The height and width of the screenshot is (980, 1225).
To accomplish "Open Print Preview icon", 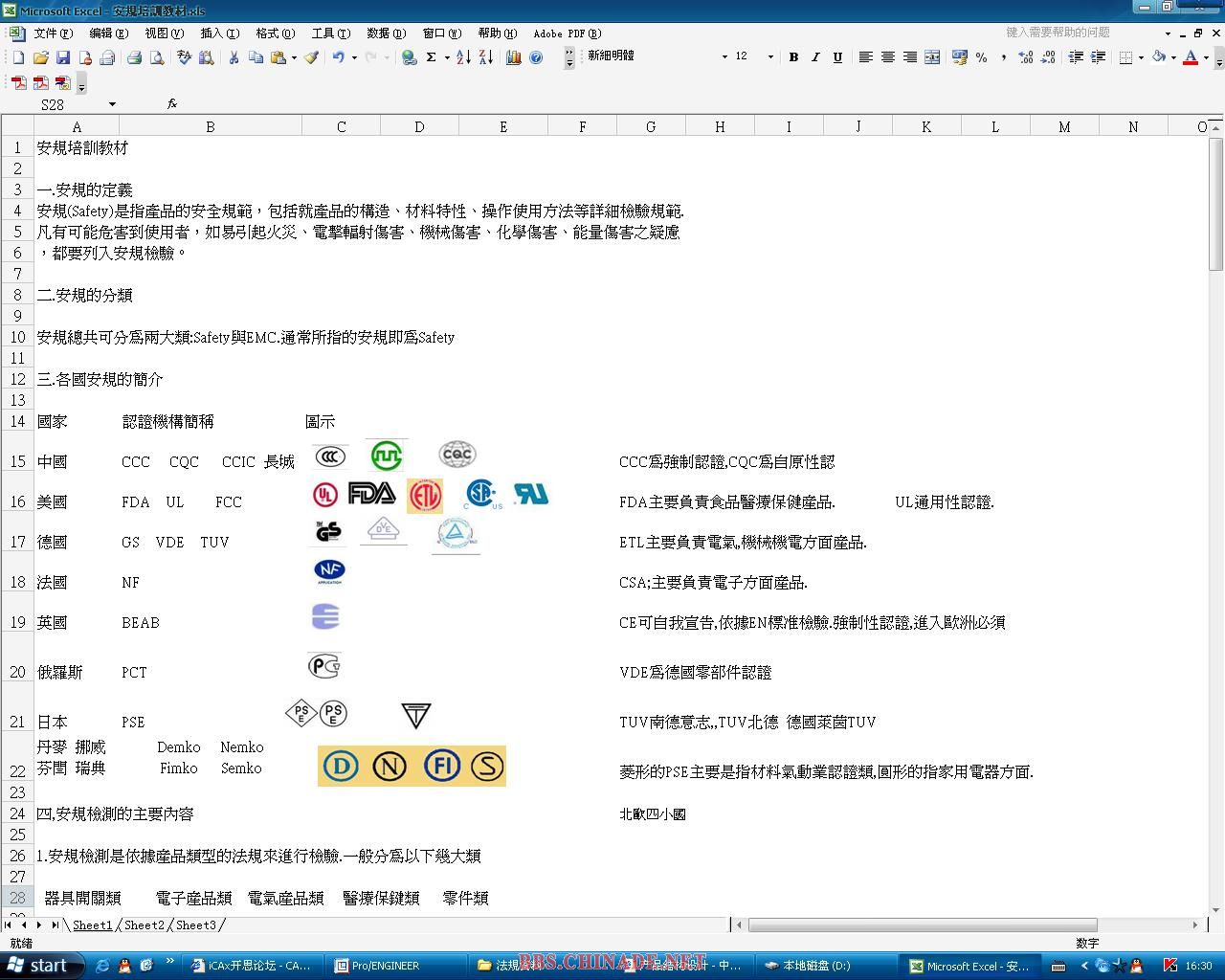I will 157,57.
